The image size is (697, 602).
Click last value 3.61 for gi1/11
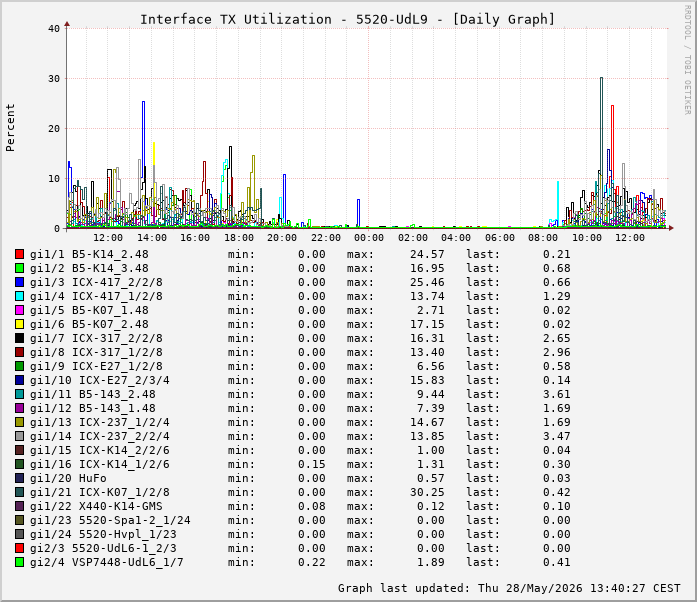(557, 394)
